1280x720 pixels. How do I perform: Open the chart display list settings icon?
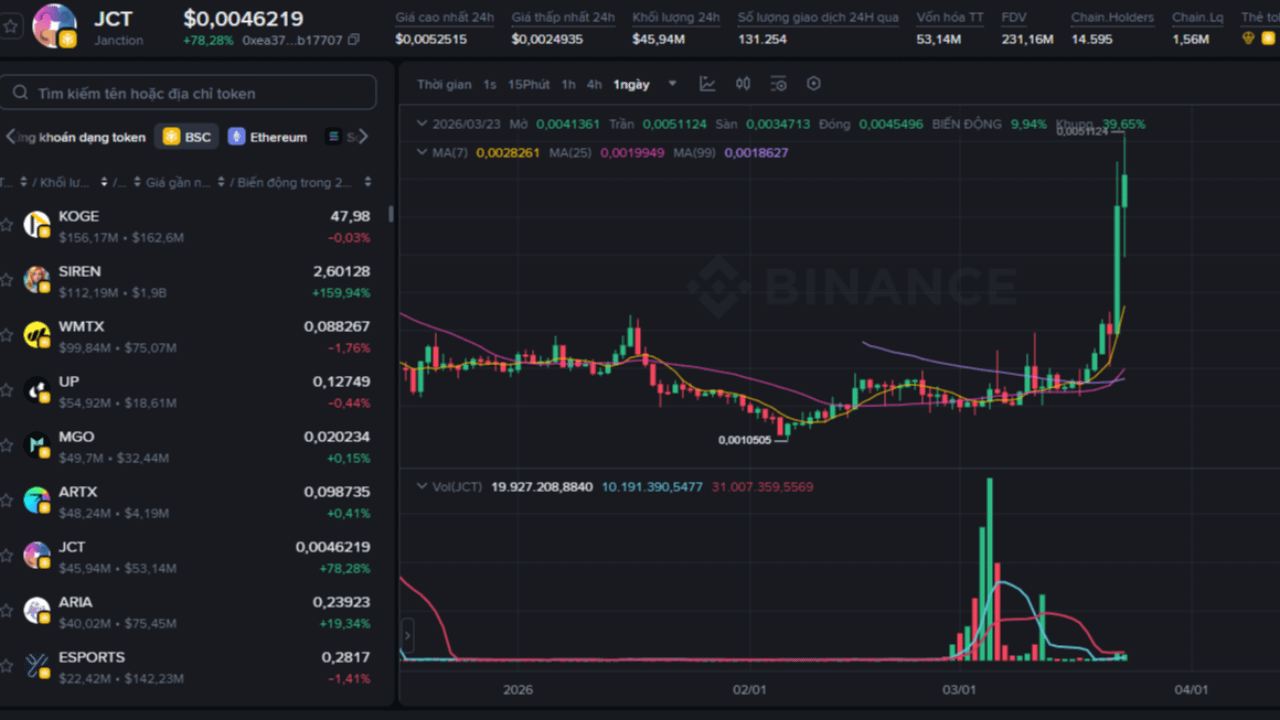click(779, 84)
